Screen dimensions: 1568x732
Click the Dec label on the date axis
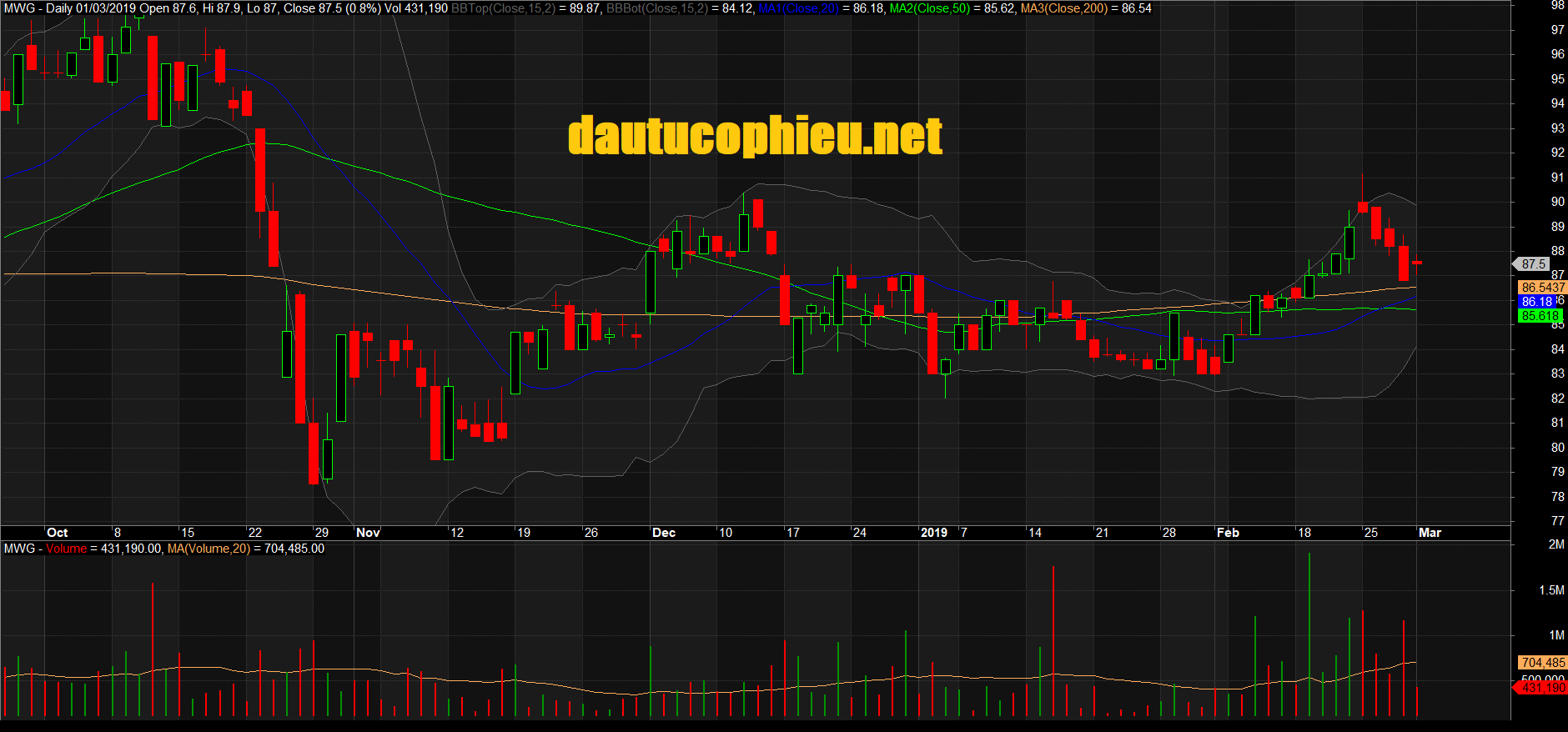coord(664,533)
